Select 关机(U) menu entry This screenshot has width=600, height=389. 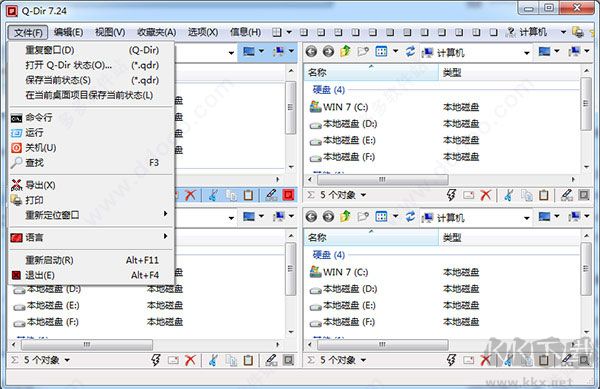coord(91,147)
